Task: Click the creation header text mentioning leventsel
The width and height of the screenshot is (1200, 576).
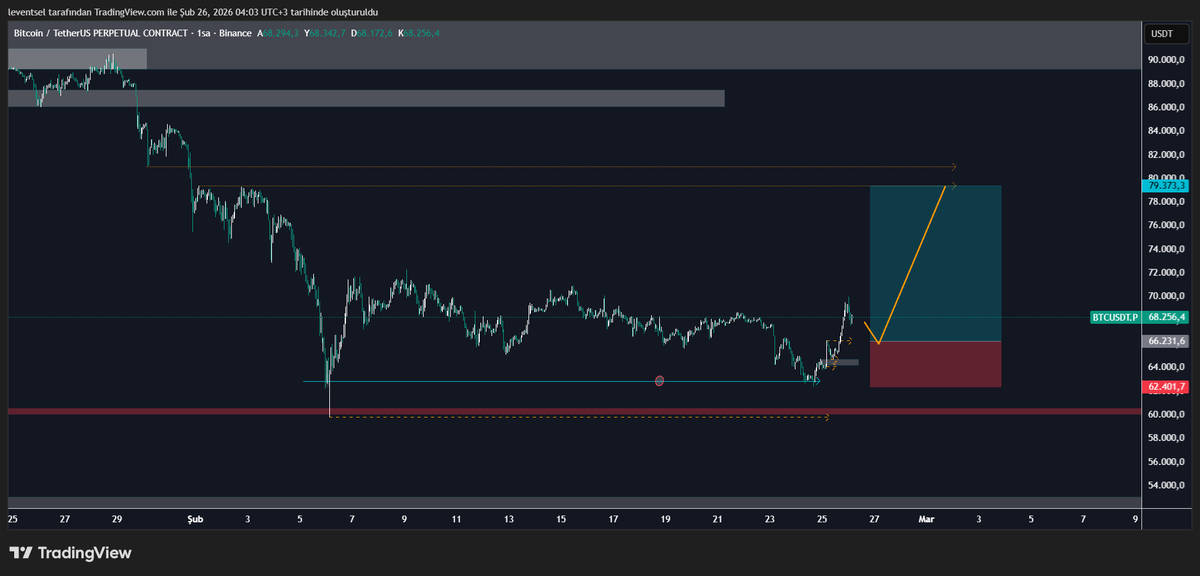Action: pos(192,11)
